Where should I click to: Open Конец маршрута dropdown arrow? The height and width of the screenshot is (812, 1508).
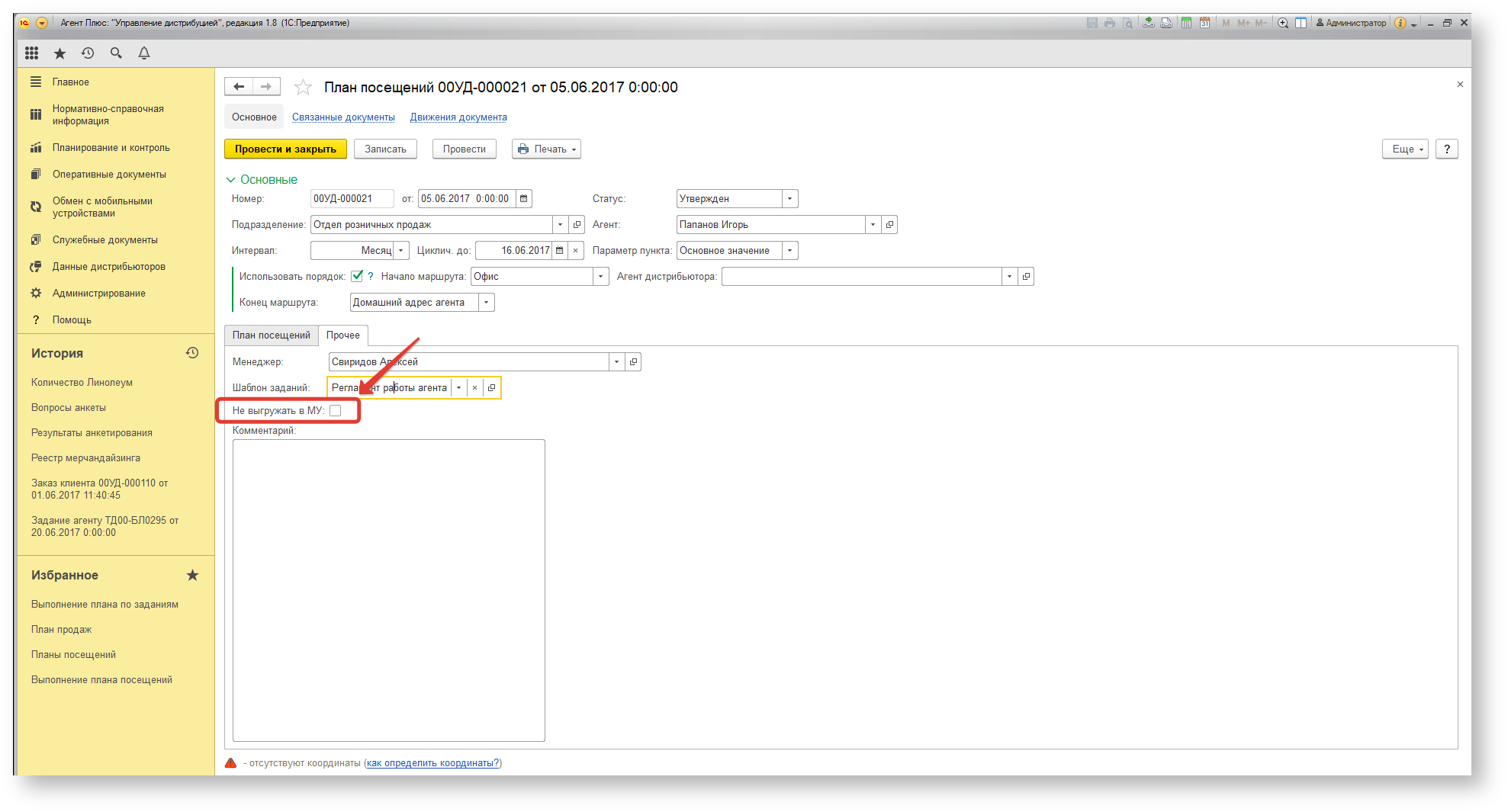coord(487,303)
